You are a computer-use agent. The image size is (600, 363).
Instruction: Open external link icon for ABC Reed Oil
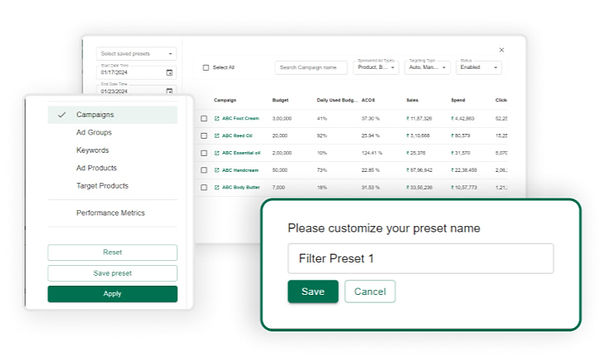217,136
